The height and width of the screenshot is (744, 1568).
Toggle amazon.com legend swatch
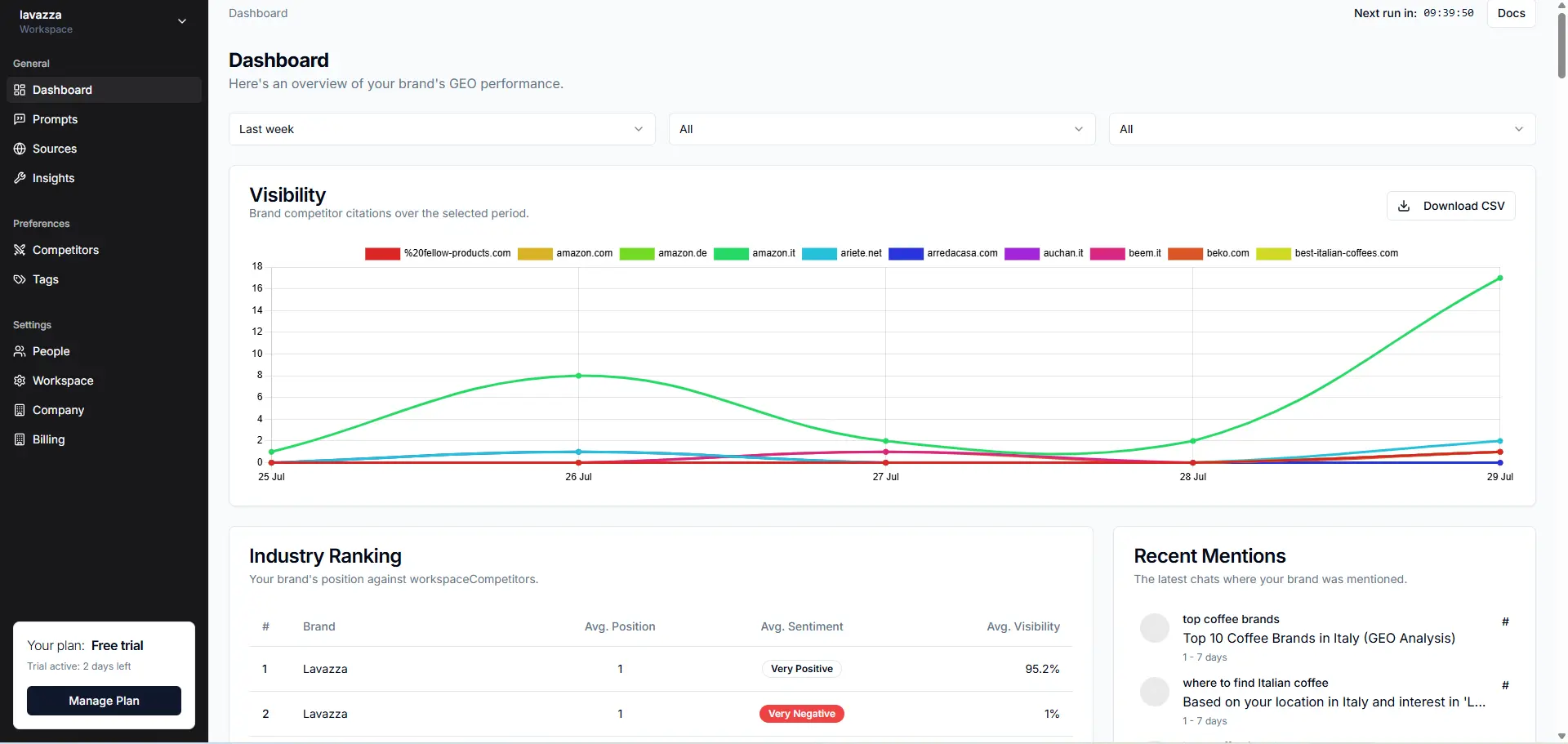[535, 253]
